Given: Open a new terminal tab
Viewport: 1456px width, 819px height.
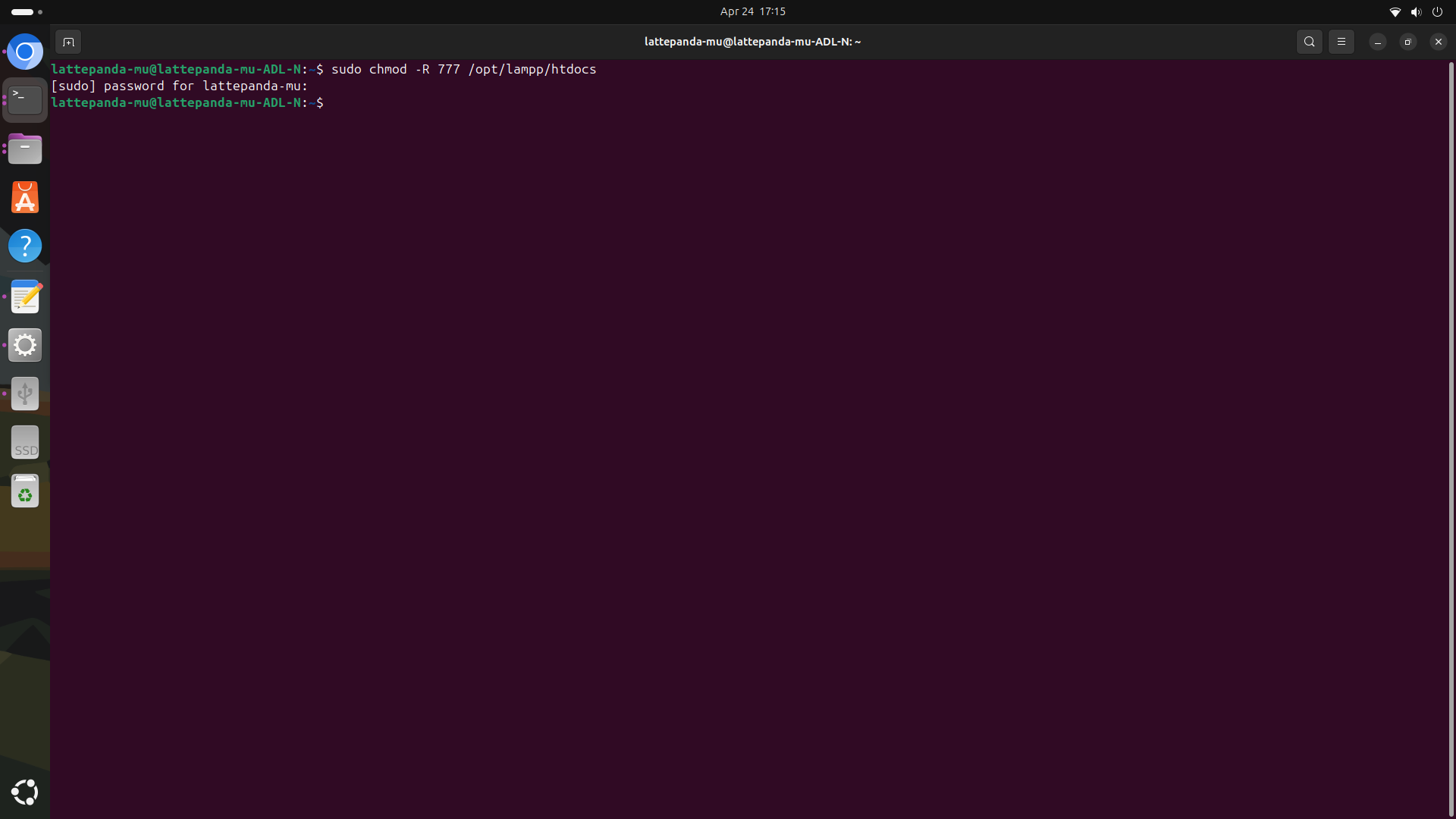Looking at the screenshot, I should point(68,42).
